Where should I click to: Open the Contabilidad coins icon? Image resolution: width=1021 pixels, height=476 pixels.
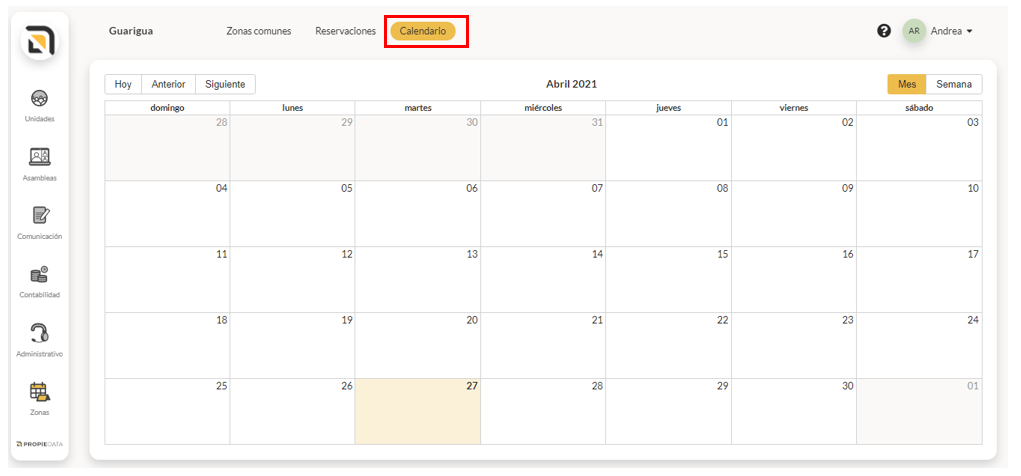tap(40, 274)
